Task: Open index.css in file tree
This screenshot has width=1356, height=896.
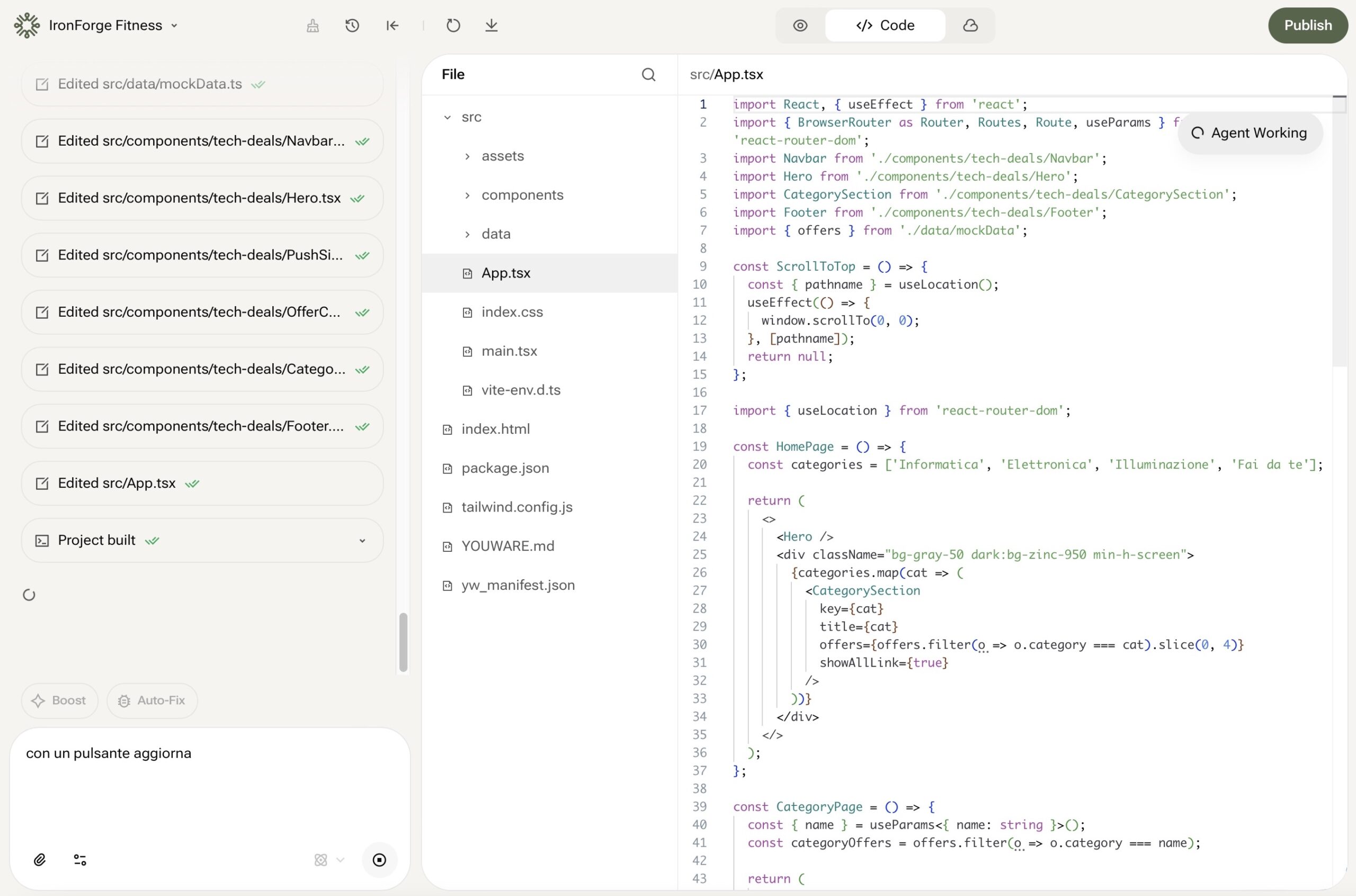Action: pyautogui.click(x=512, y=312)
